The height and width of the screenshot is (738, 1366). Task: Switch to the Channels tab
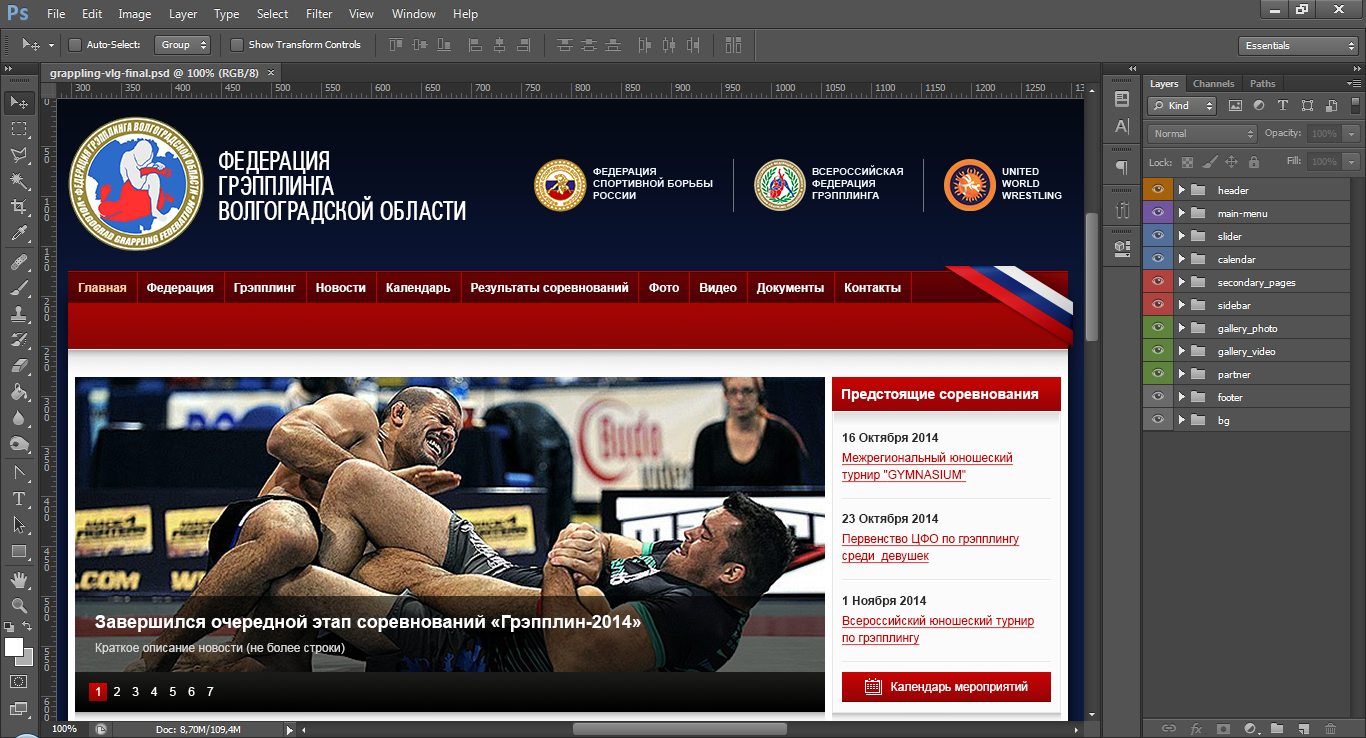[1213, 84]
